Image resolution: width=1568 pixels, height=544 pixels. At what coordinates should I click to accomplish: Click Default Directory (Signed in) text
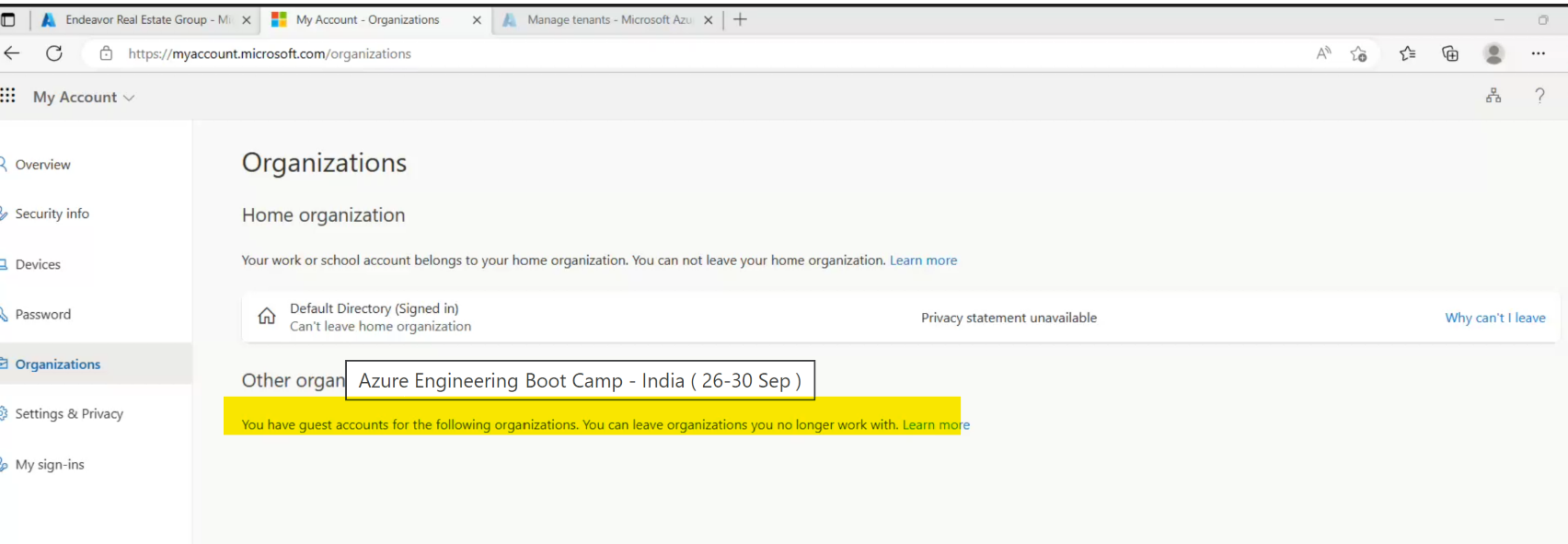click(x=374, y=308)
